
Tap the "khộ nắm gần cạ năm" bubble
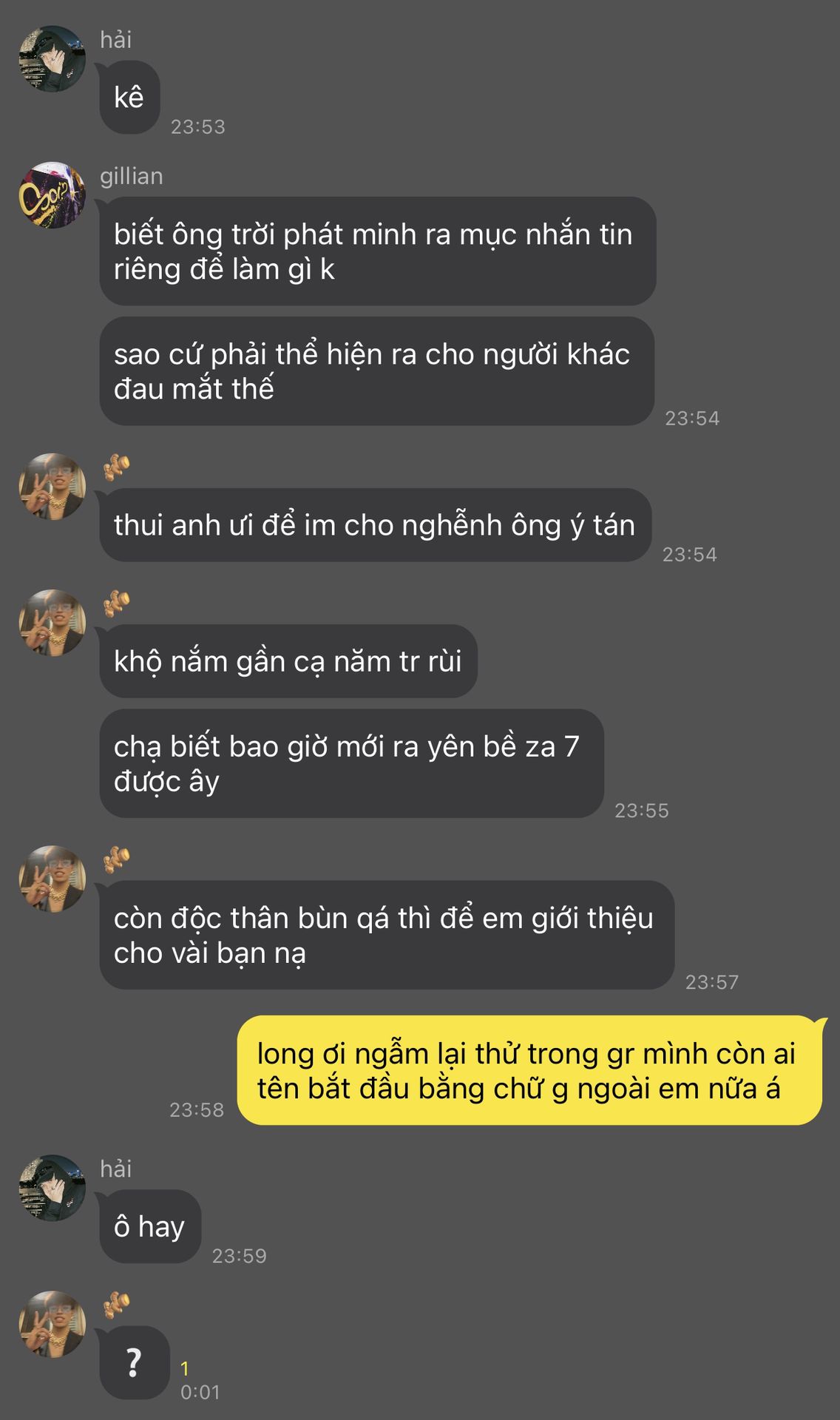[288, 661]
